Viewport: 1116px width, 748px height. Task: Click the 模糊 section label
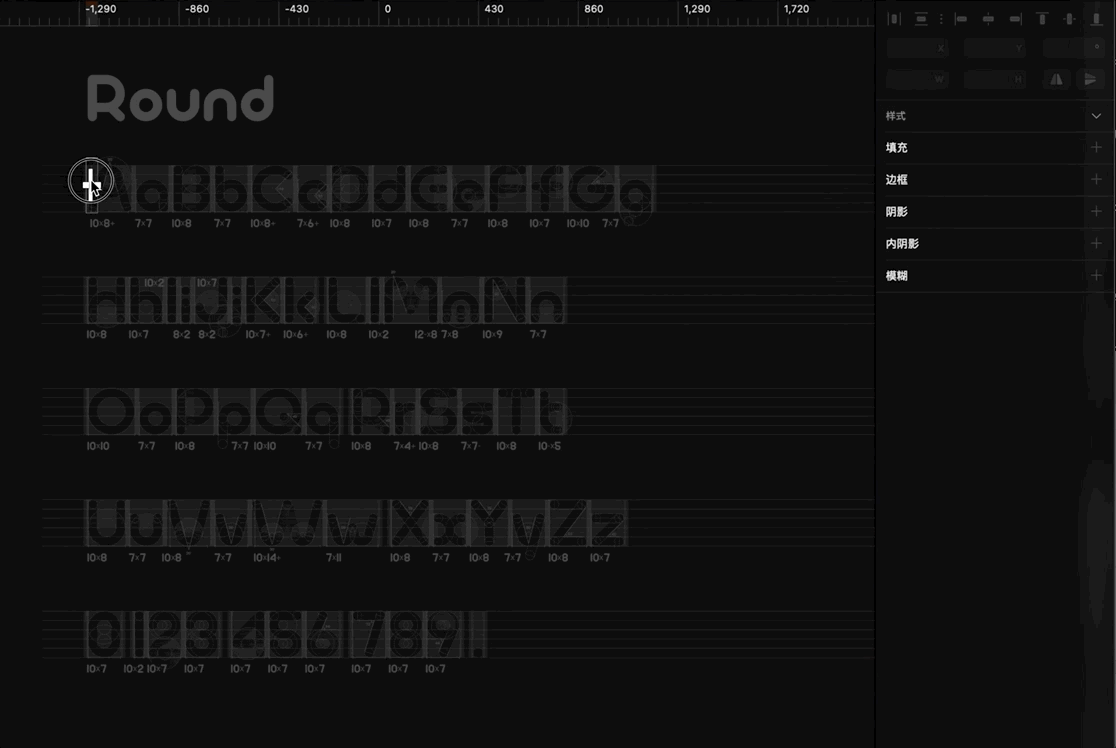coord(897,276)
